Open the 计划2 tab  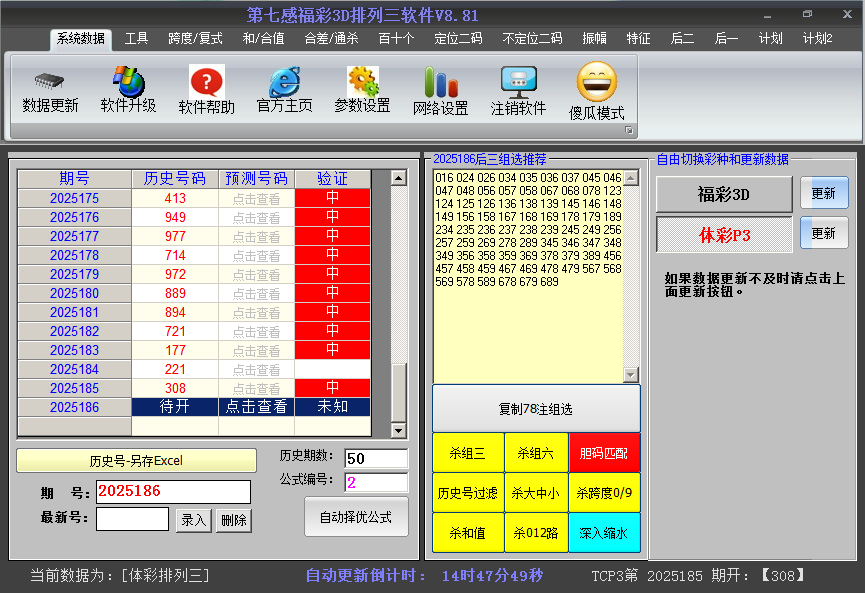click(x=817, y=39)
